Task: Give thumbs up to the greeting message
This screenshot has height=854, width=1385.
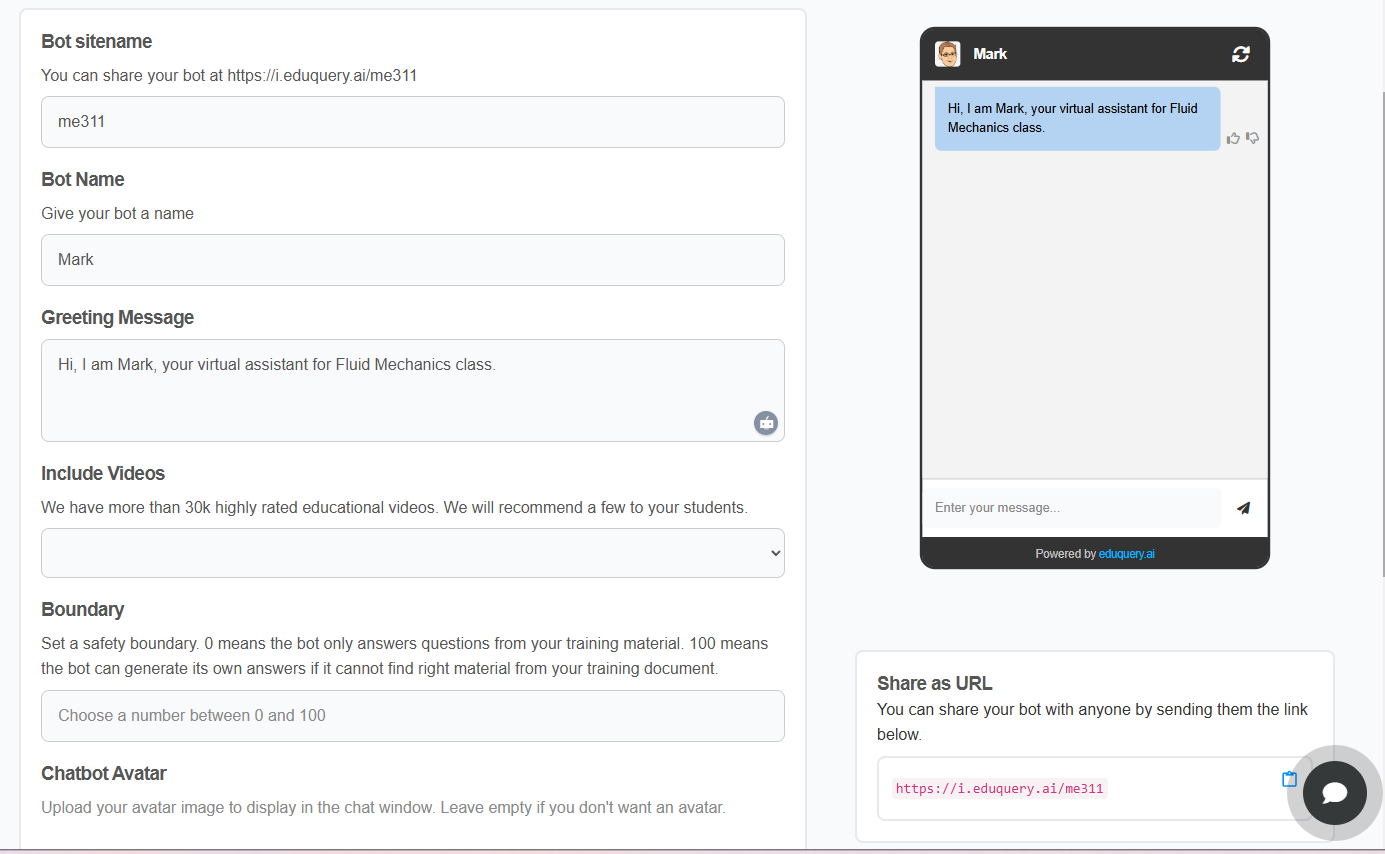Action: [1233, 138]
